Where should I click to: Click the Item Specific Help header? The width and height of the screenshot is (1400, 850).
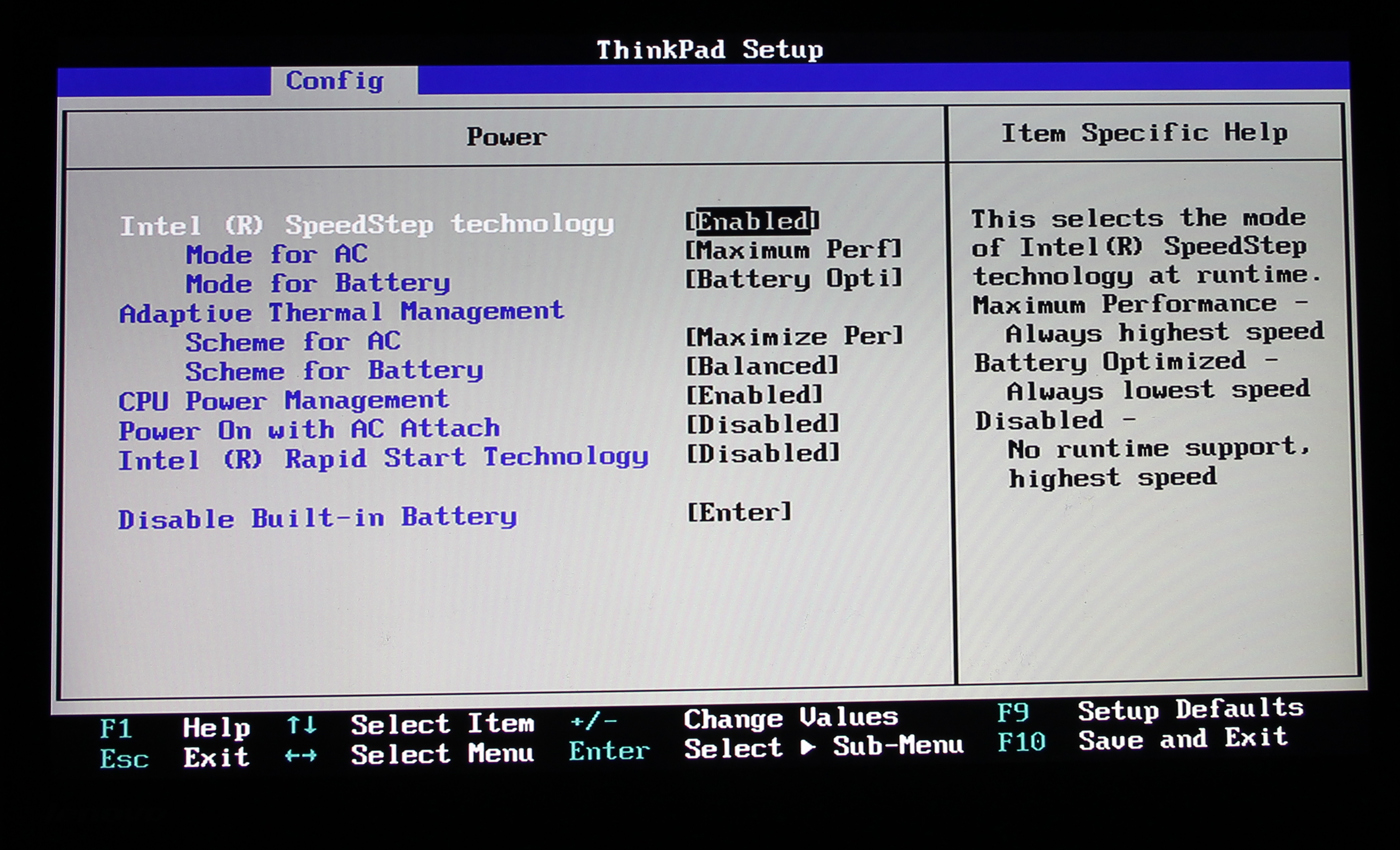point(1145,133)
